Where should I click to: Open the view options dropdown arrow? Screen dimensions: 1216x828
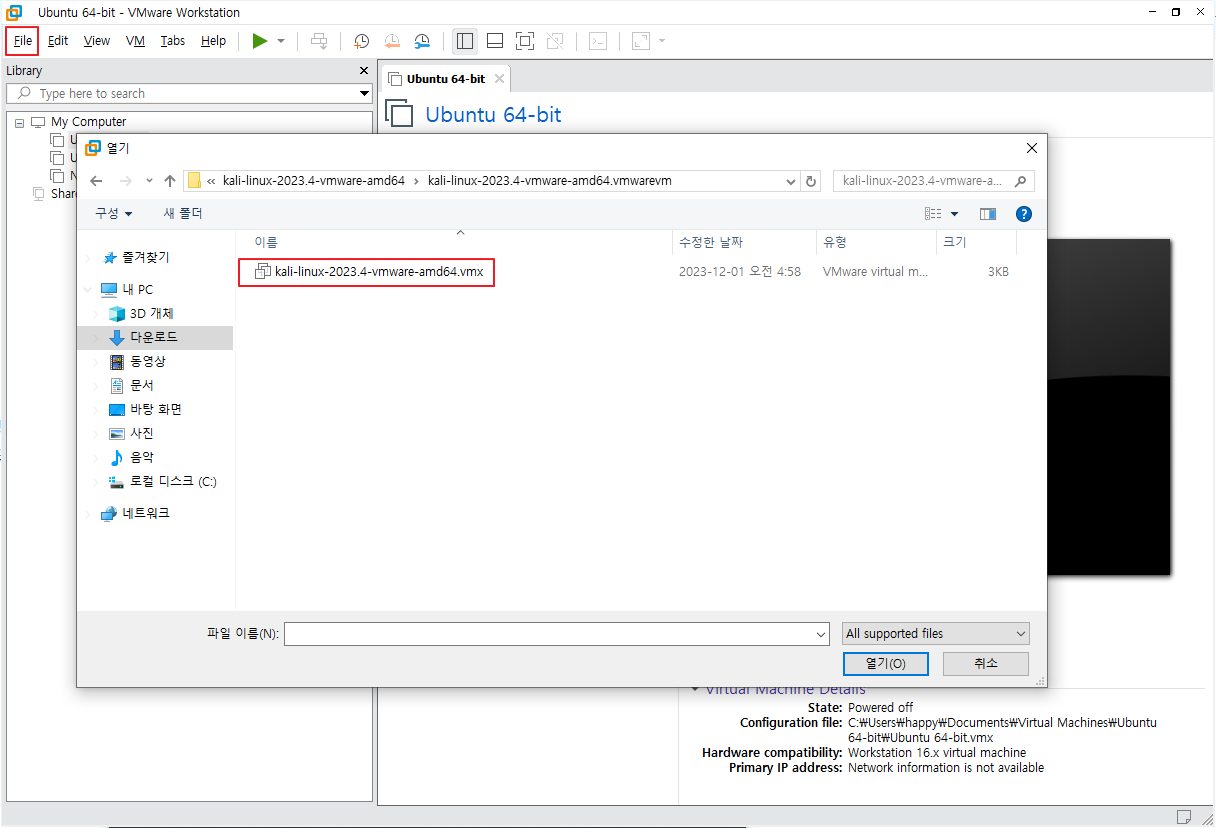954,214
